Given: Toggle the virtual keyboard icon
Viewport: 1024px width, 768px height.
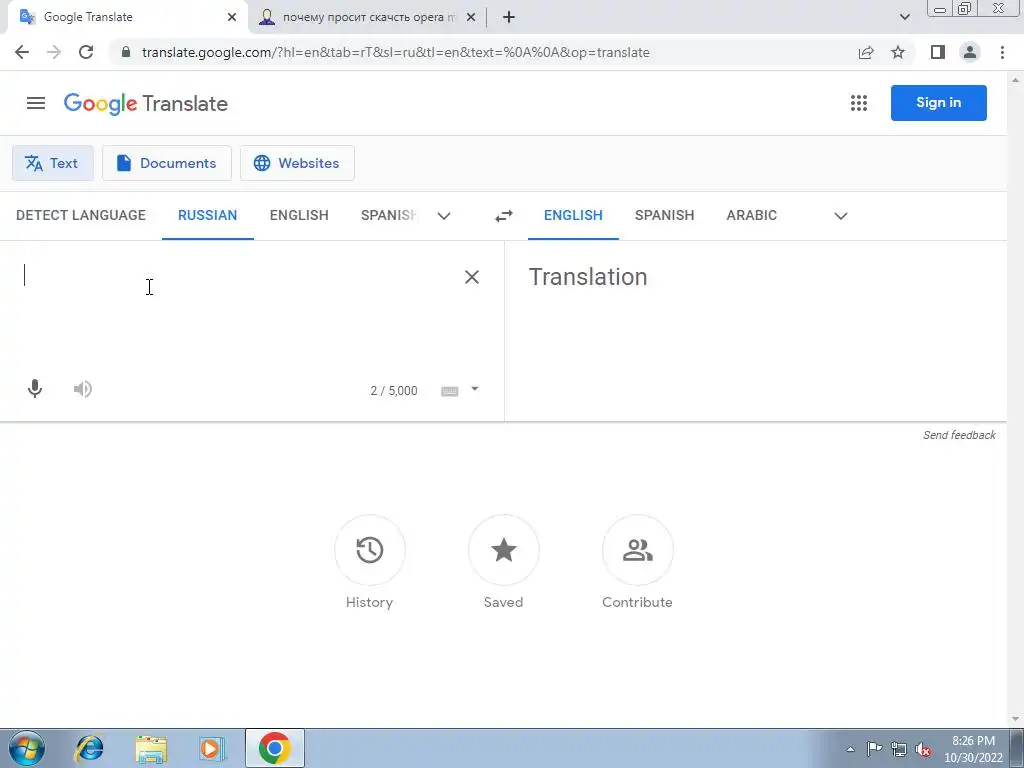Looking at the screenshot, I should pos(449,391).
